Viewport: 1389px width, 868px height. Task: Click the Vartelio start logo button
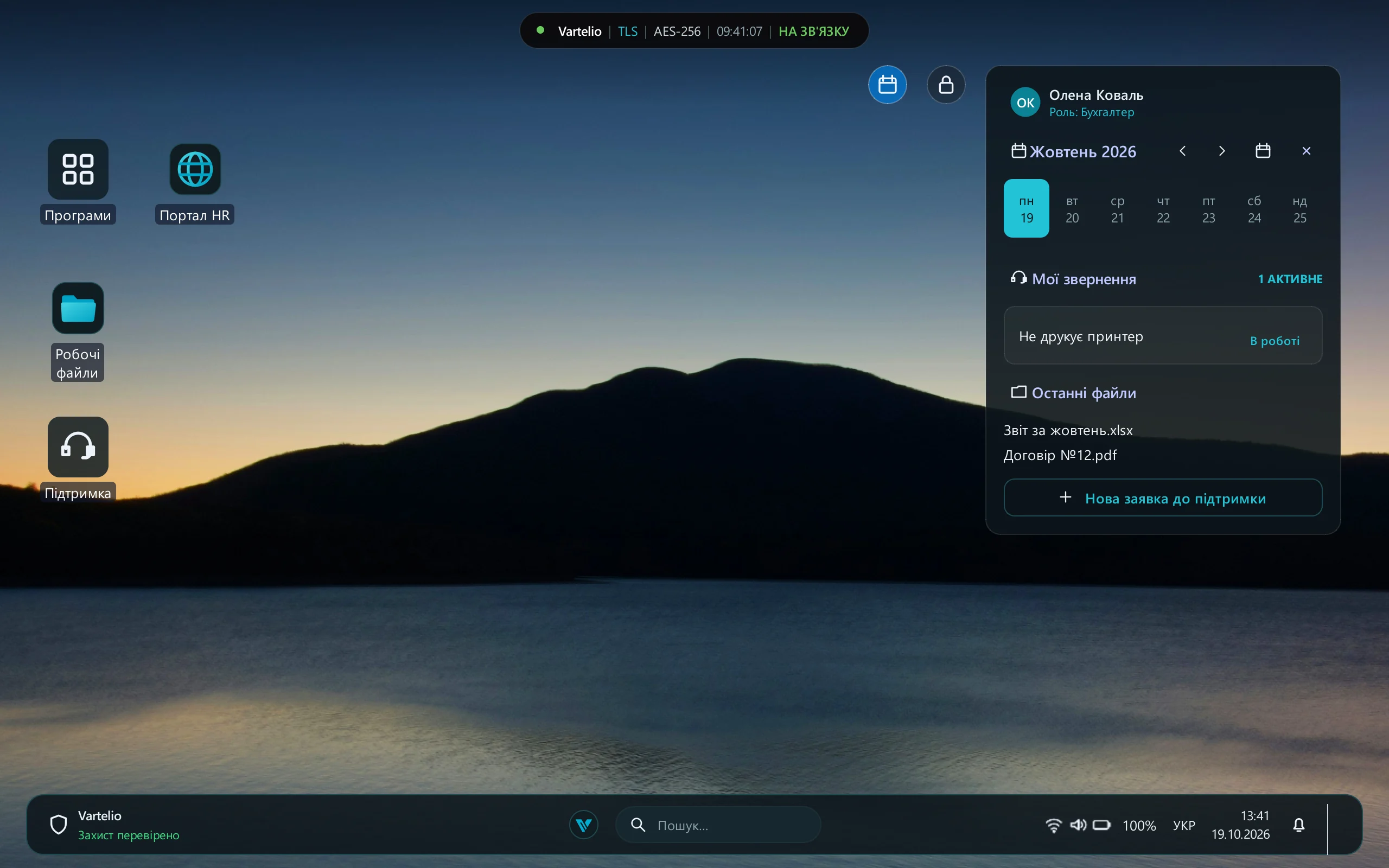[584, 825]
